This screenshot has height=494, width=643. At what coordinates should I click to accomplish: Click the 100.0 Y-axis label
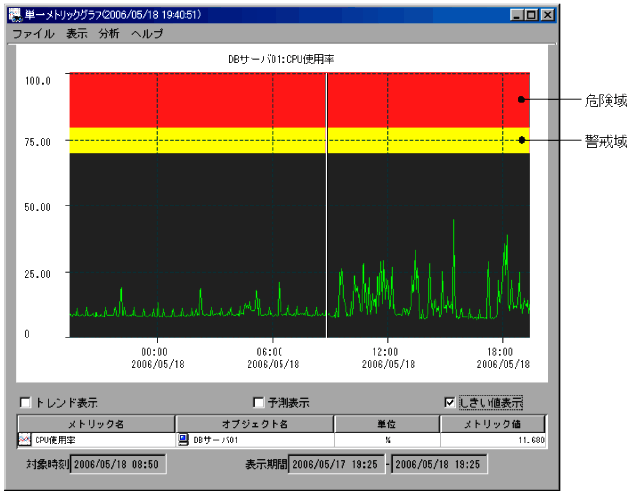coord(38,81)
